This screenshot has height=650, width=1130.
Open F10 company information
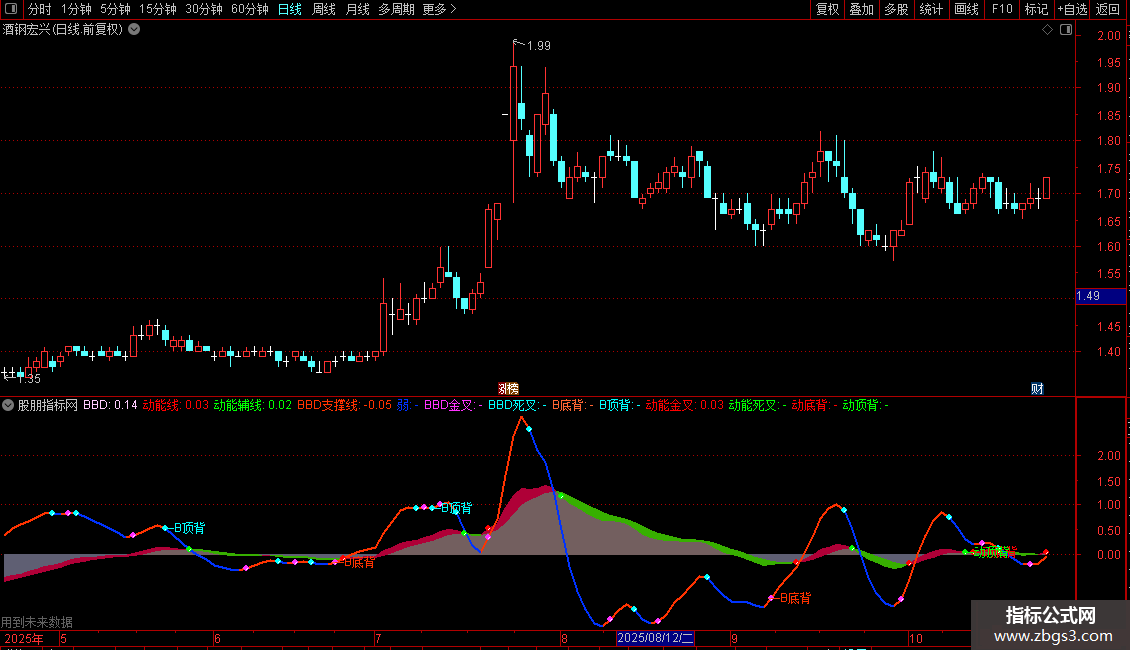tap(1002, 9)
